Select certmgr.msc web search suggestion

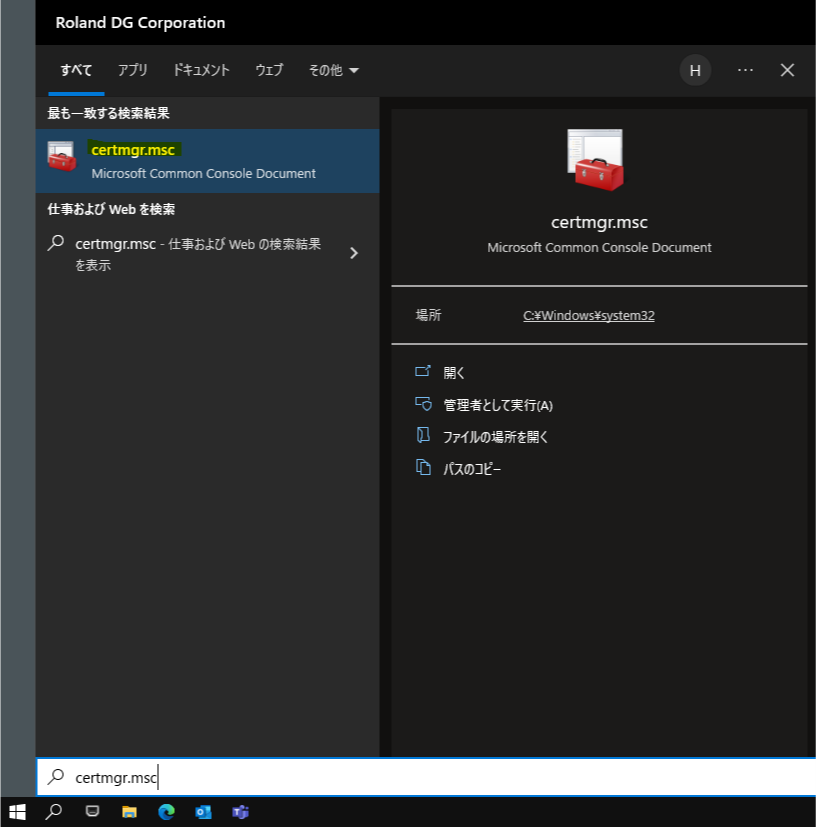coord(198,254)
